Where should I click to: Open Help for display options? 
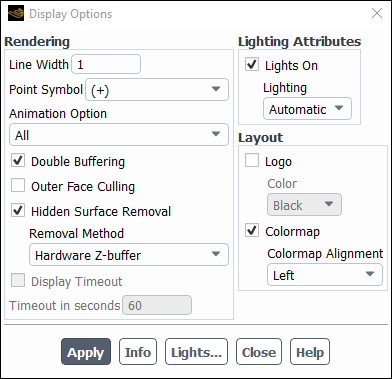coord(310,352)
